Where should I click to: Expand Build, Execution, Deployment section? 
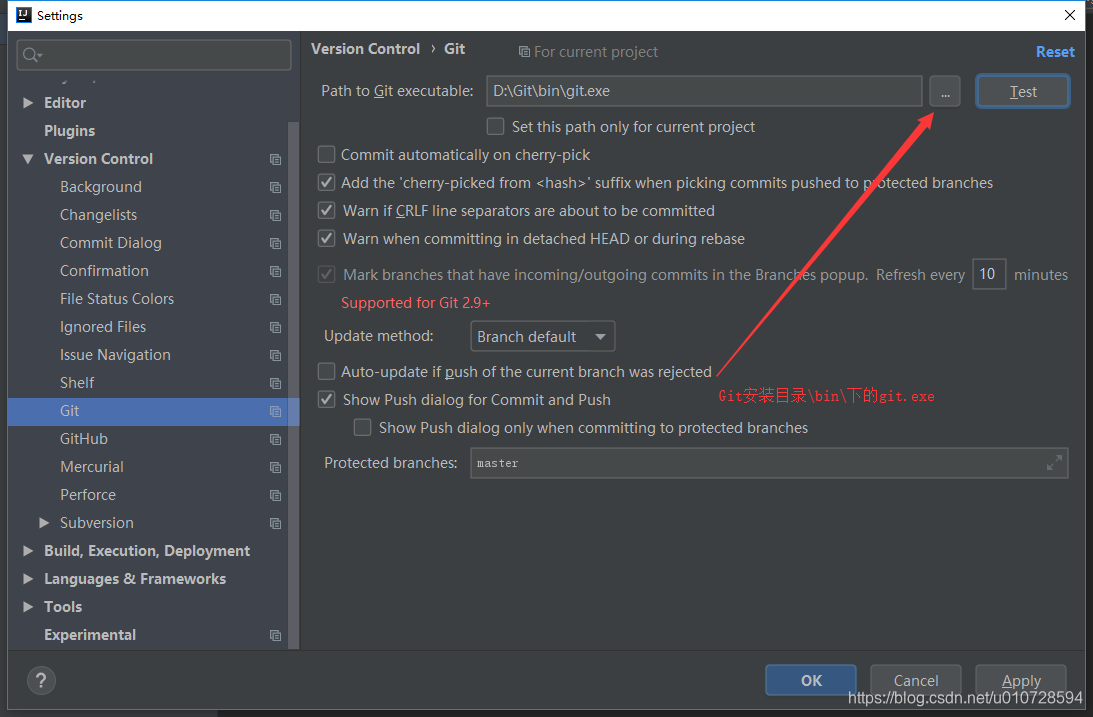tap(28, 550)
